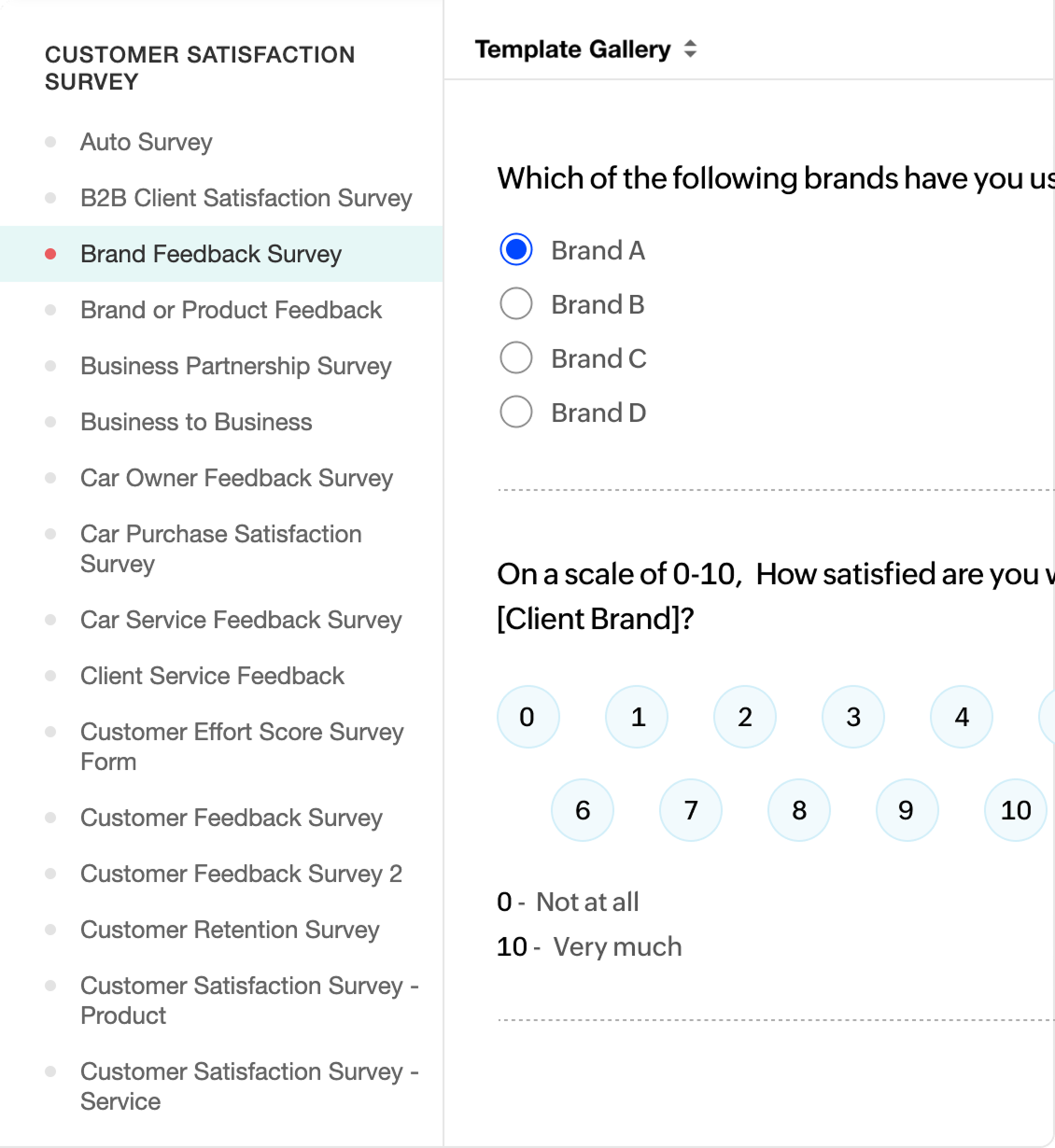
Task: Click the red dot beside Brand Feedback Survey
Action: 50,252
